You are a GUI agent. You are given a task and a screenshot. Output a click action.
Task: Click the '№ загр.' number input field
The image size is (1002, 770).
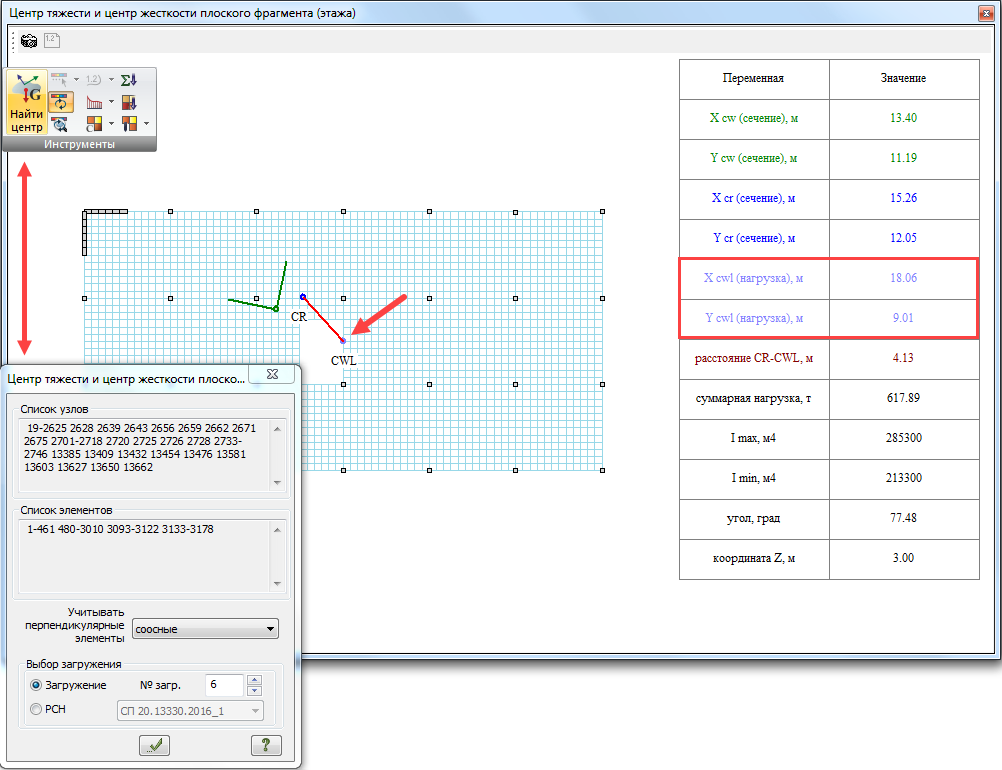tap(223, 686)
